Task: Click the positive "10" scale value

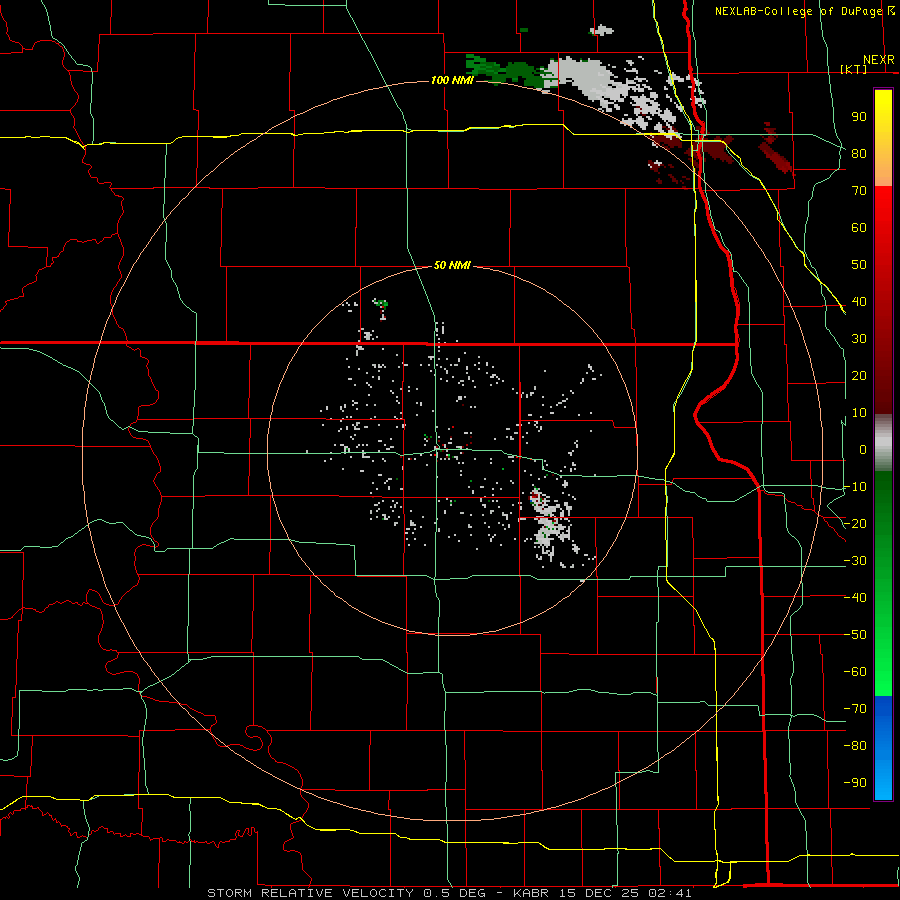Action: tap(859, 413)
